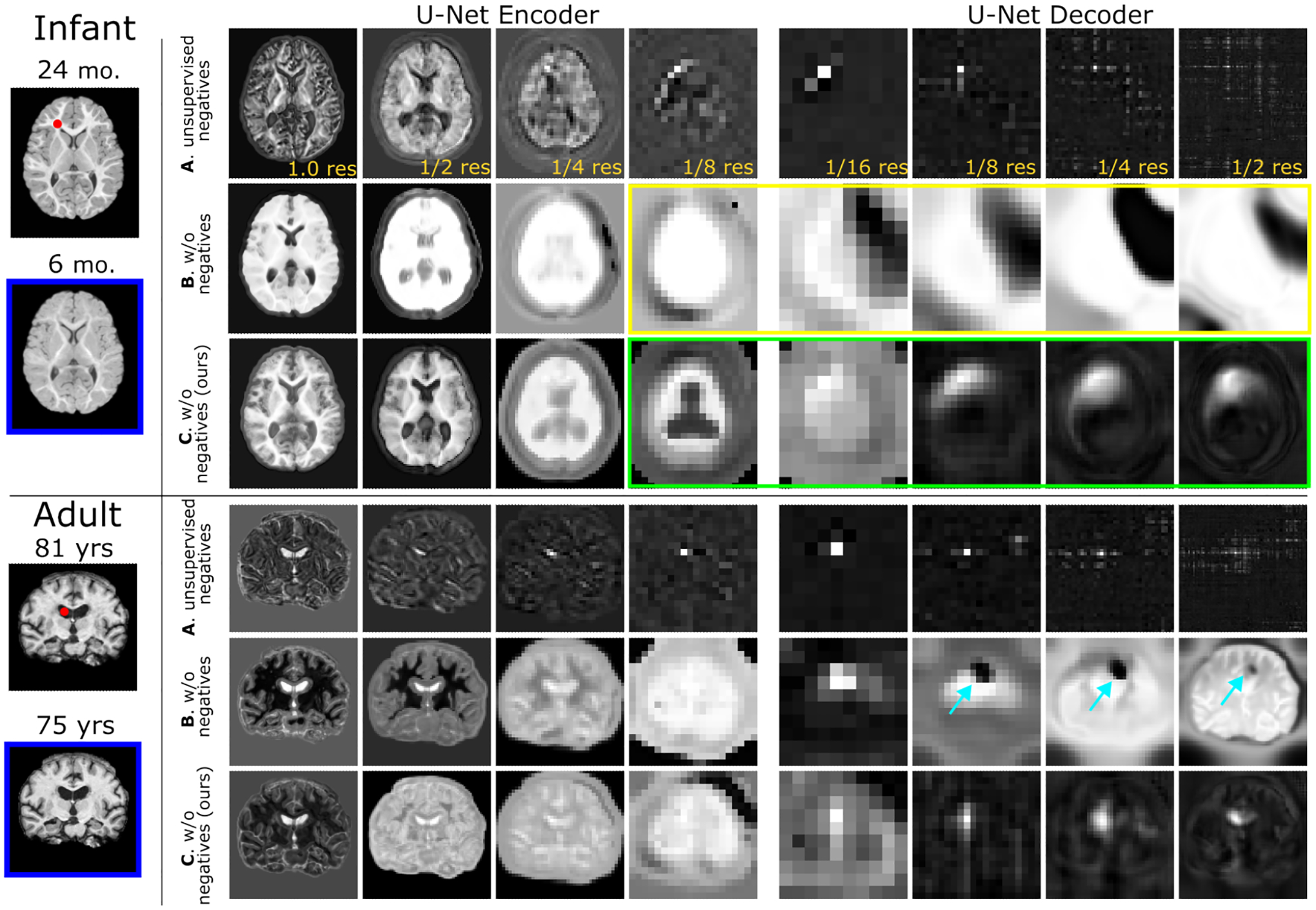This screenshot has height=910, width=1316.
Task: Open infant row B encoder 1/4 res map
Action: 560,259
